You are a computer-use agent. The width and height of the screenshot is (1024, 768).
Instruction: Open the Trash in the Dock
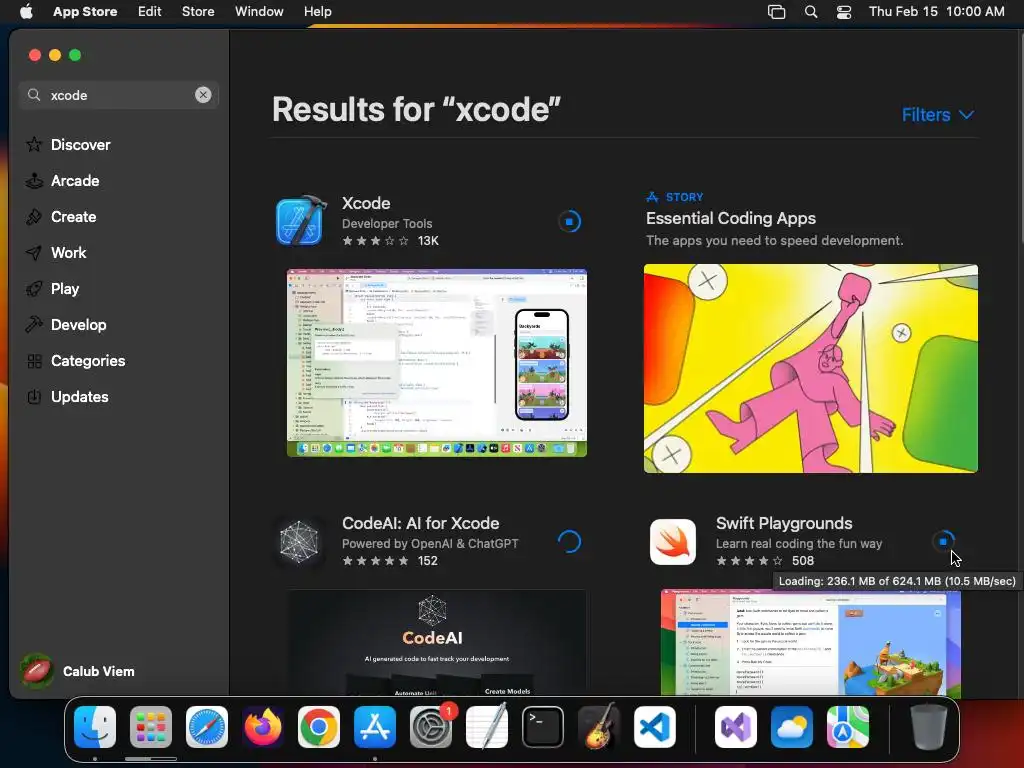point(929,727)
